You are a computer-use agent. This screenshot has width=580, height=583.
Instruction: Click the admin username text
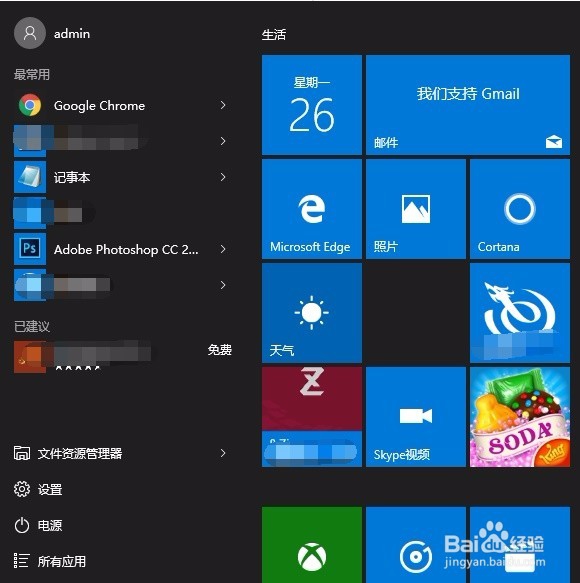pyautogui.click(x=72, y=34)
